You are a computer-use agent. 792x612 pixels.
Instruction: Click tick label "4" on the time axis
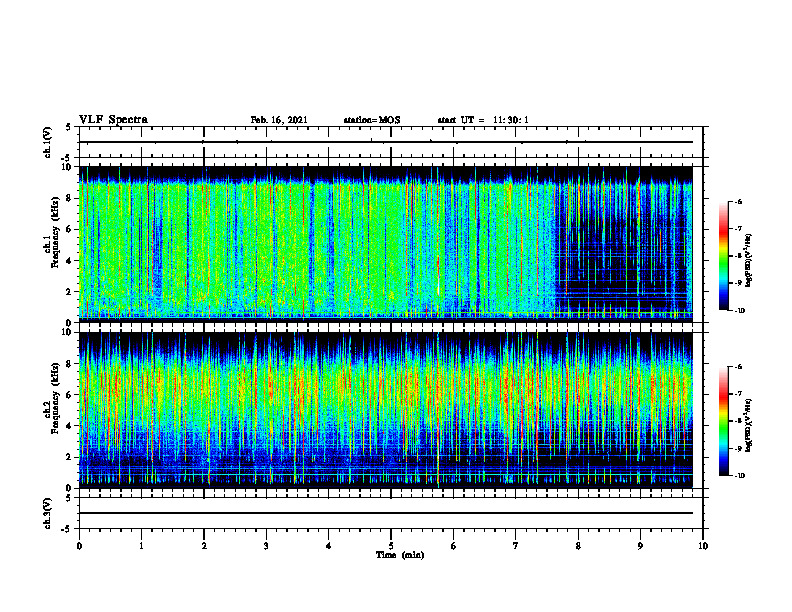(329, 546)
